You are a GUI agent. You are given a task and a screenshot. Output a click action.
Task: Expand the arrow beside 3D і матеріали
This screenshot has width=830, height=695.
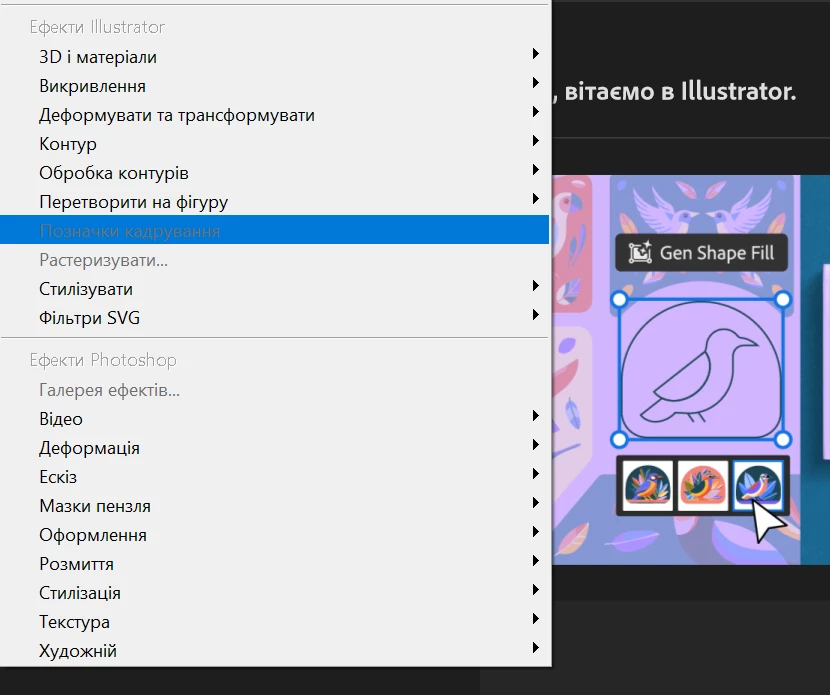coord(536,53)
